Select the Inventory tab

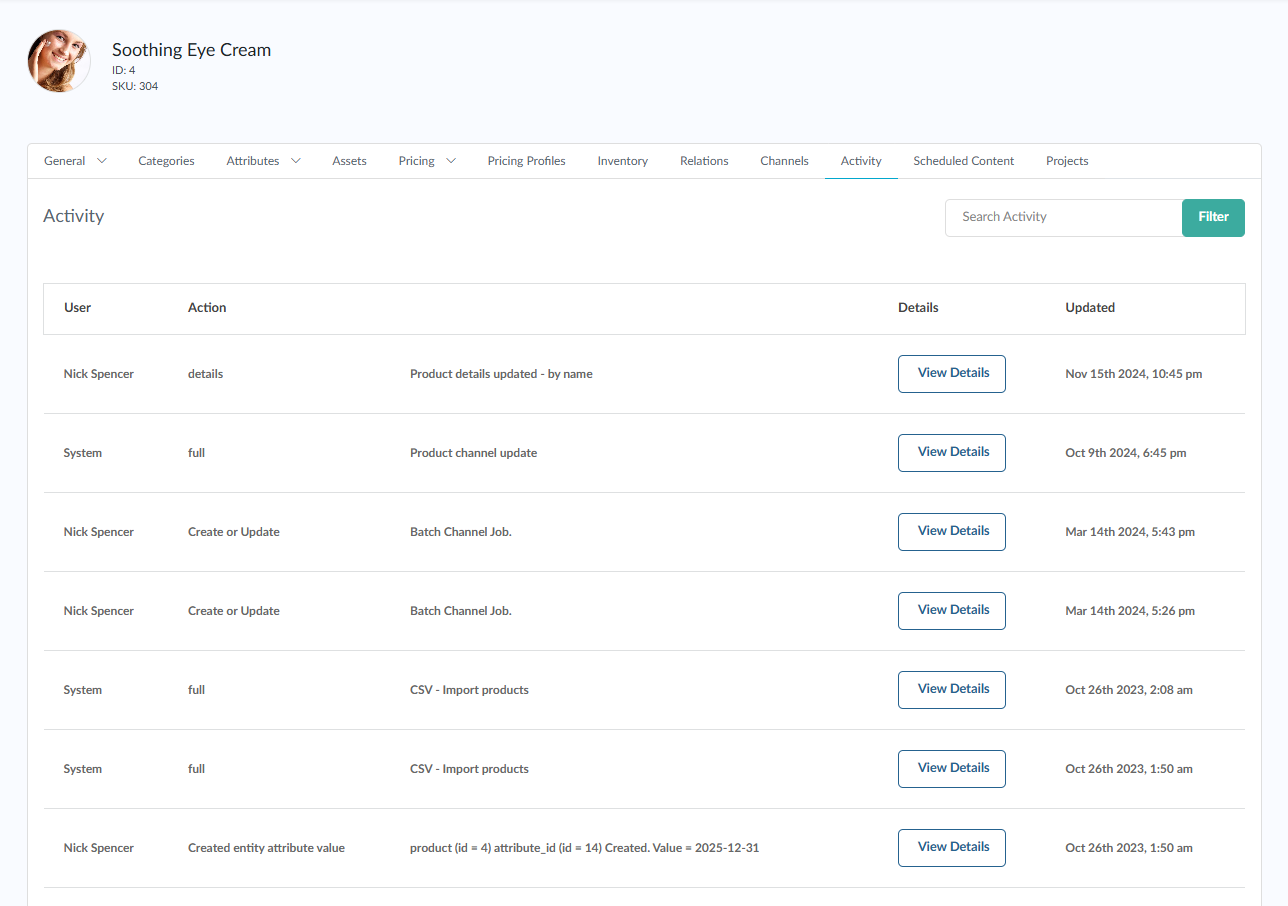622,161
